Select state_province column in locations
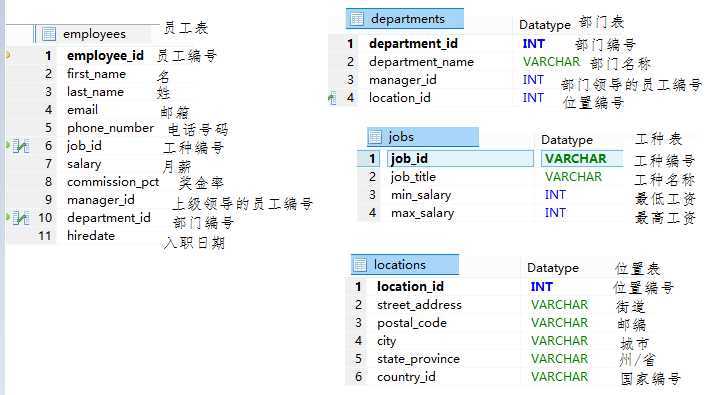 (418, 359)
